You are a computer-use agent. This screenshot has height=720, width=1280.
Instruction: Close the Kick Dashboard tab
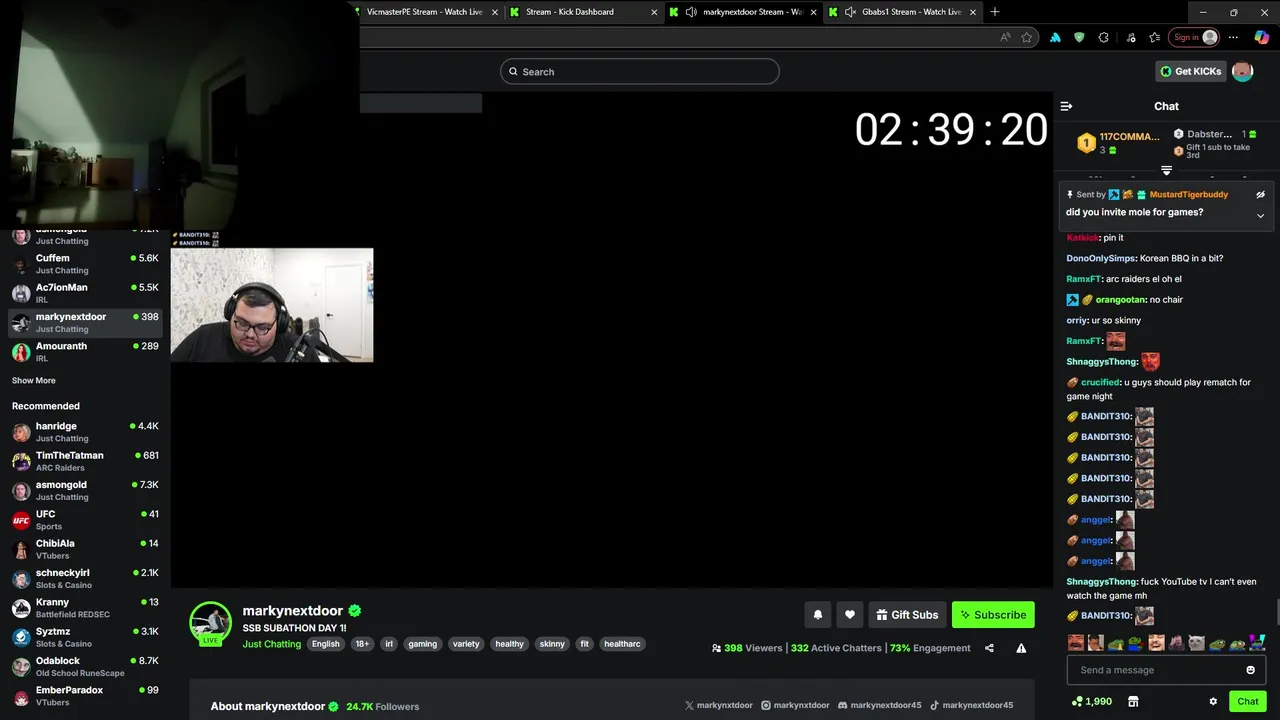tap(654, 12)
